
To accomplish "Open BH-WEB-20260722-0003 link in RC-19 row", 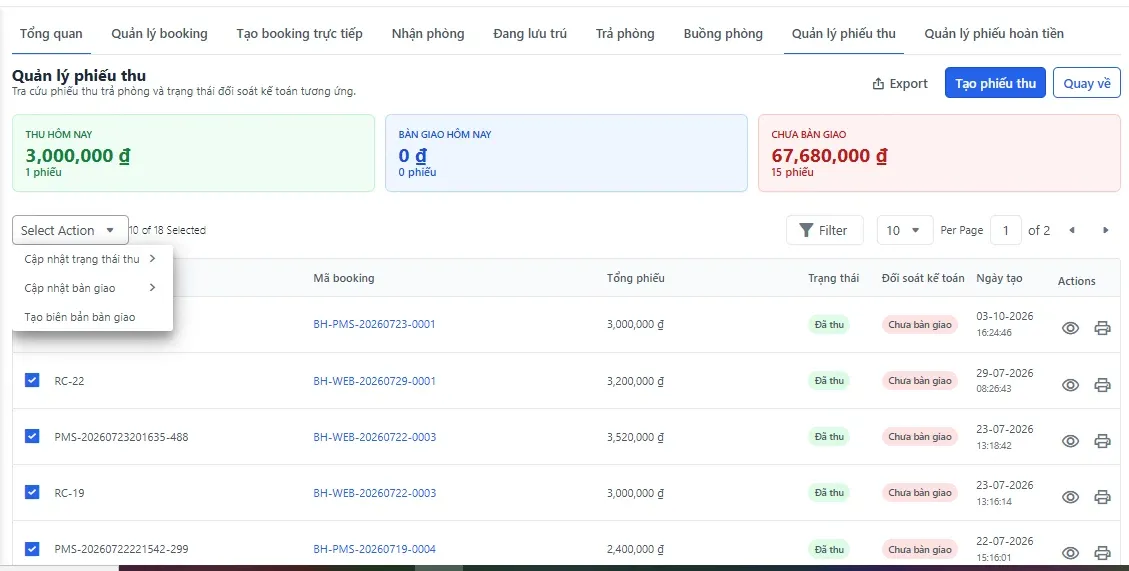I will (374, 493).
